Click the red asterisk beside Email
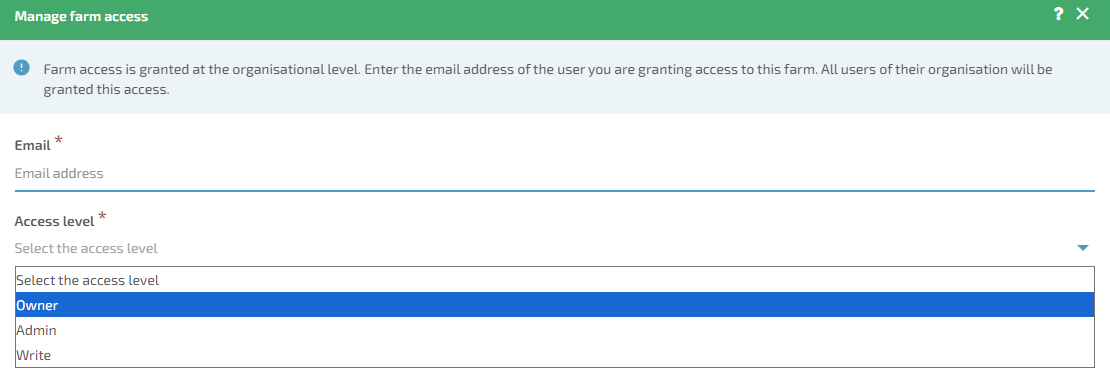 (x=58, y=142)
